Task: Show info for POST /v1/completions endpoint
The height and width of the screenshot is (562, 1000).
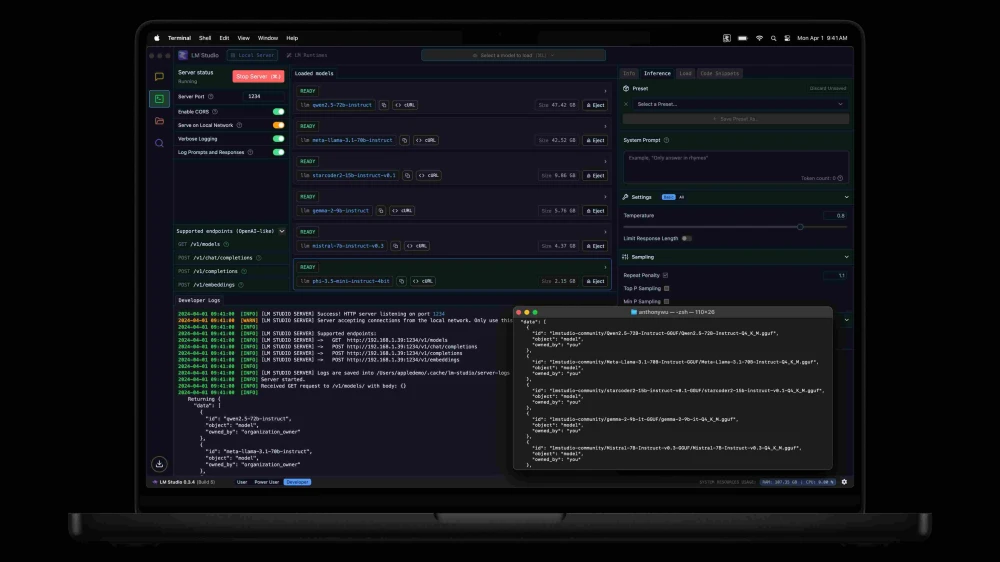Action: click(244, 271)
